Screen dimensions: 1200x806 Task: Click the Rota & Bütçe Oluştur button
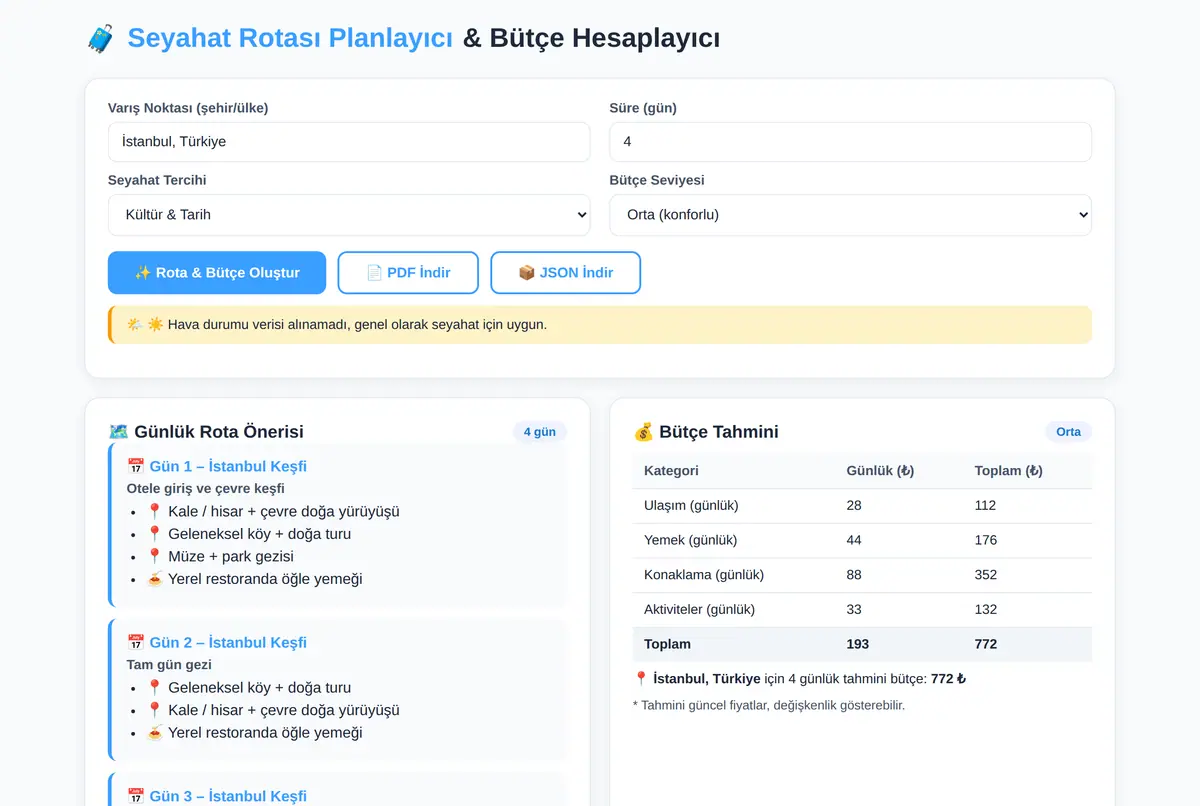[x=217, y=273]
